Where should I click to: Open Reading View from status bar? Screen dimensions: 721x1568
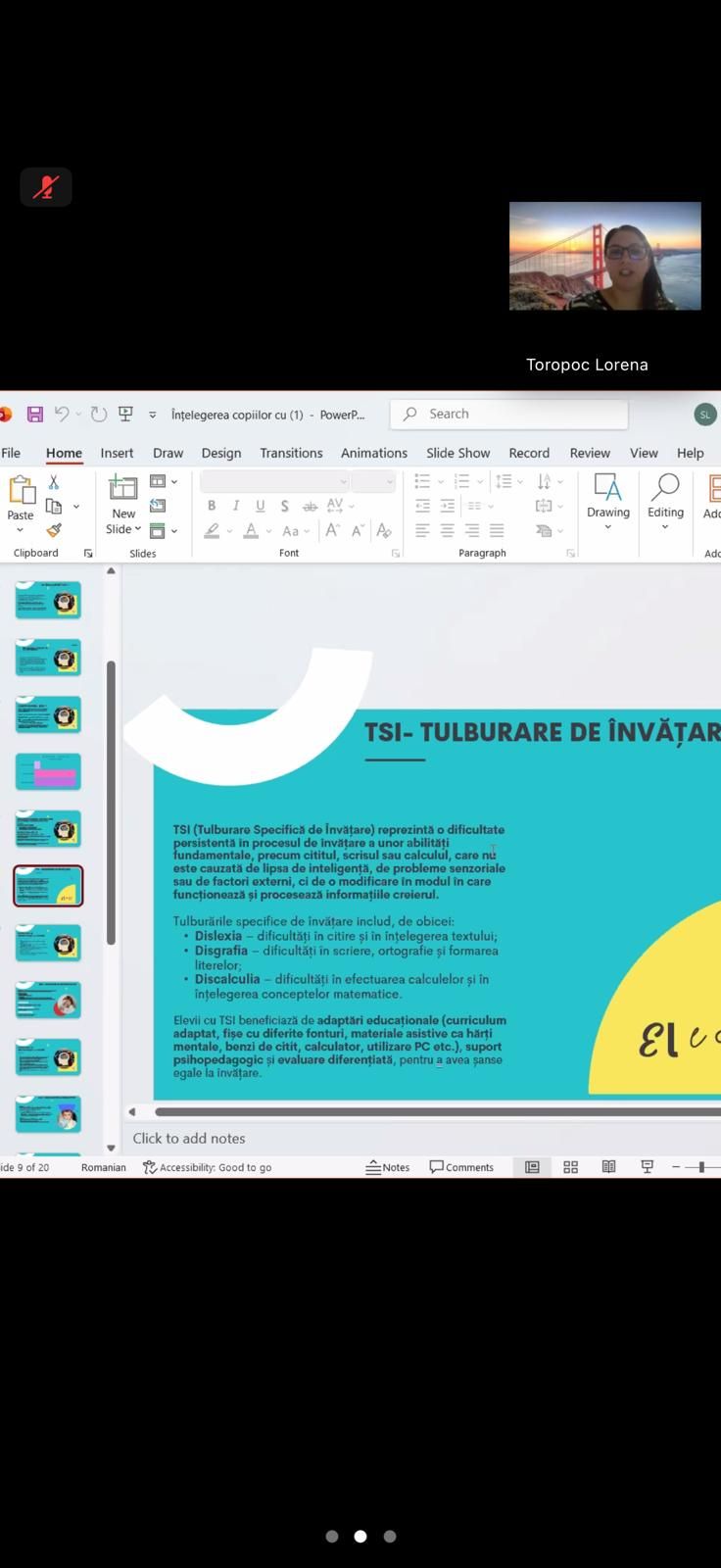(x=608, y=1167)
